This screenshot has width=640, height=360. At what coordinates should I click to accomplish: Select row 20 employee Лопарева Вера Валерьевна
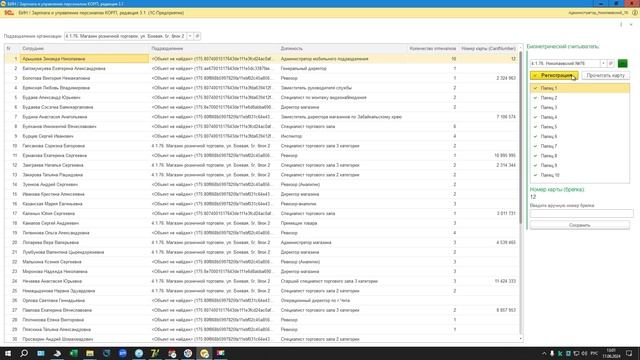[x=84, y=242]
